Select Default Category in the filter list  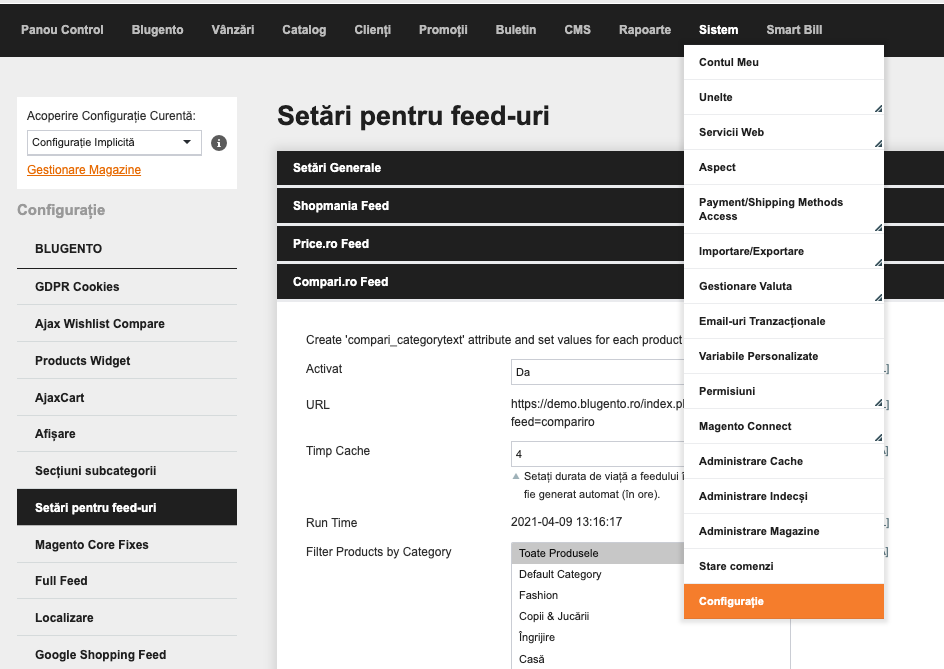[598, 574]
